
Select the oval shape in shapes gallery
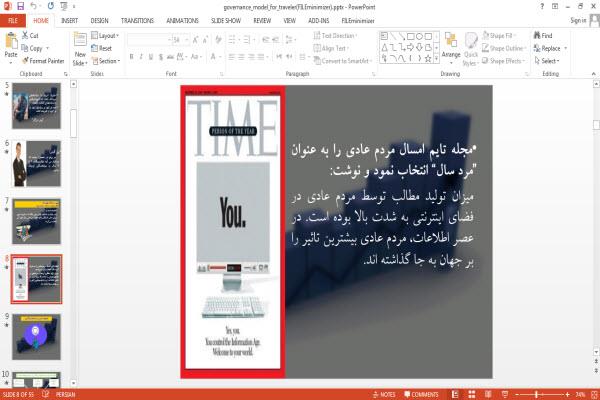point(419,36)
